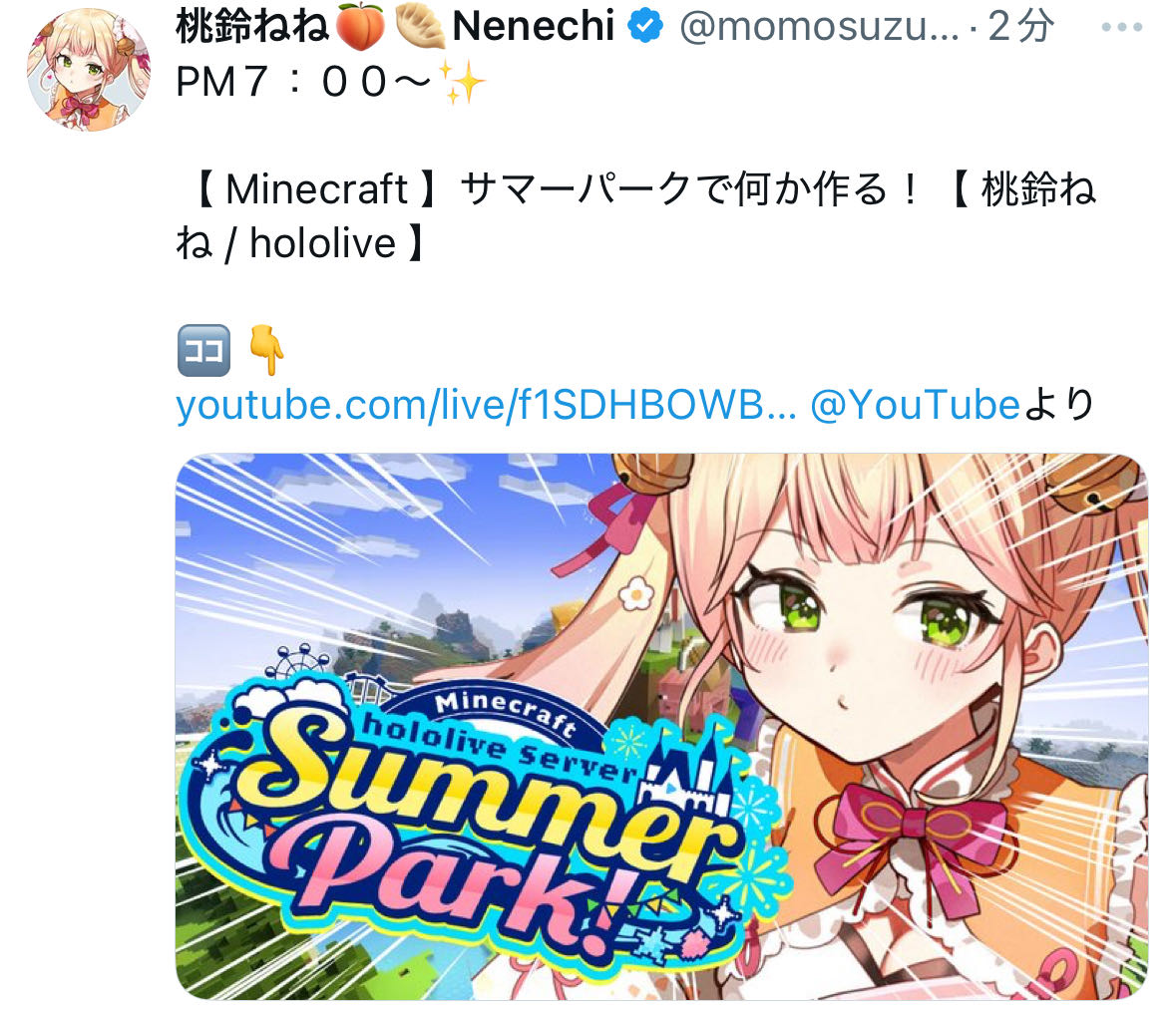Image resolution: width=1176 pixels, height=1011 pixels.
Task: Open the display name 桃鈴ねね
Action: click(252, 26)
